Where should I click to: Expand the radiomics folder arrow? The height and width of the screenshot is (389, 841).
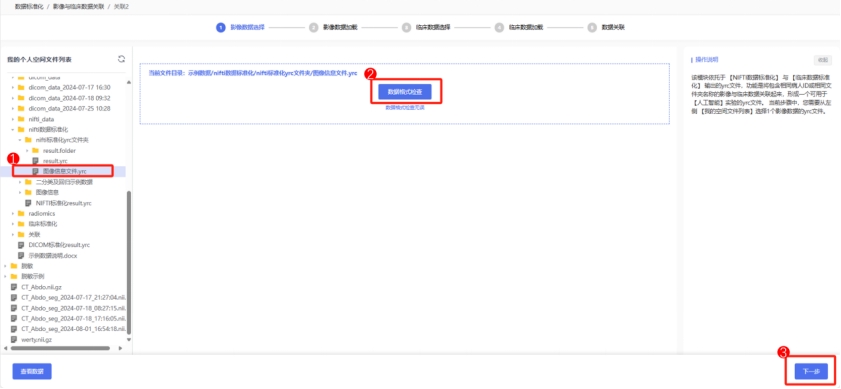click(13, 214)
